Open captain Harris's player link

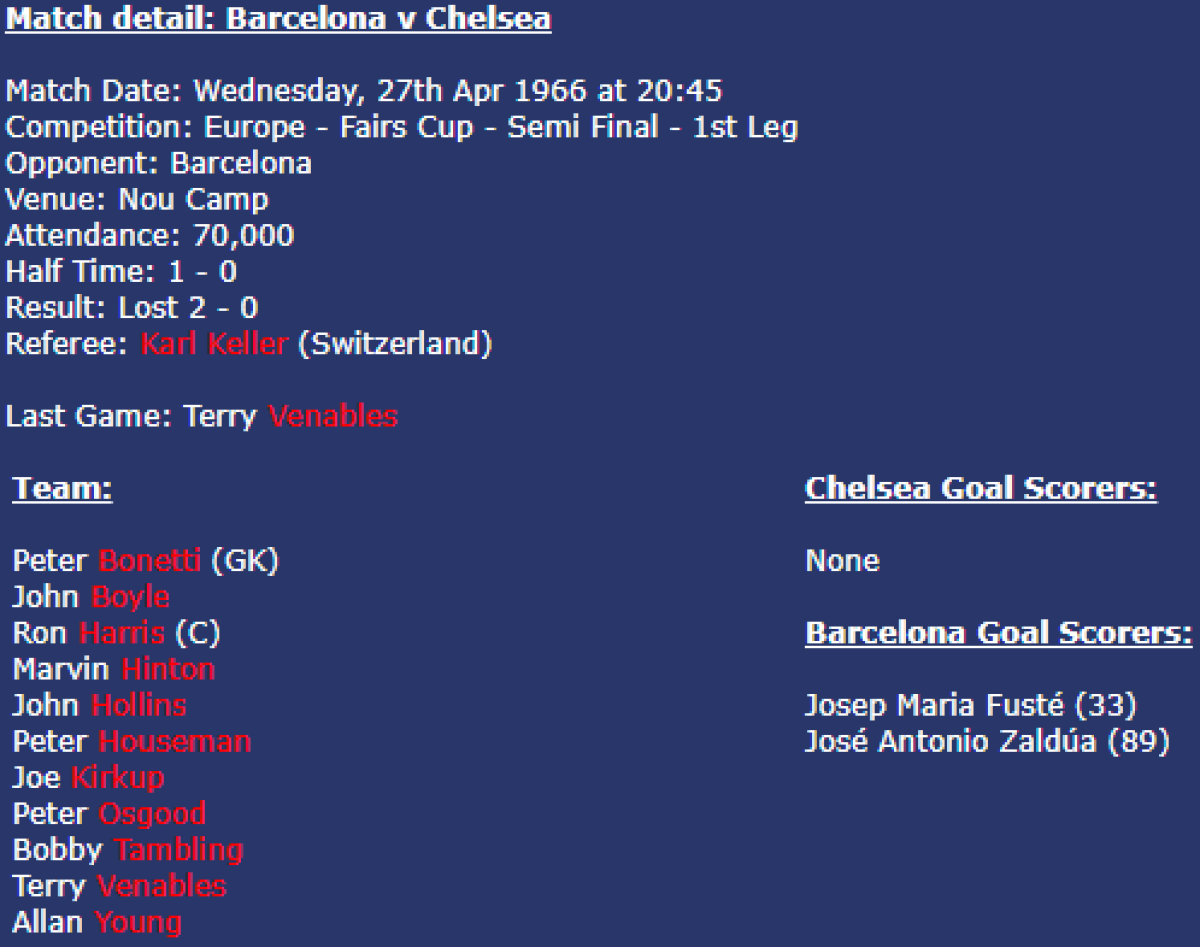pyautogui.click(x=122, y=633)
